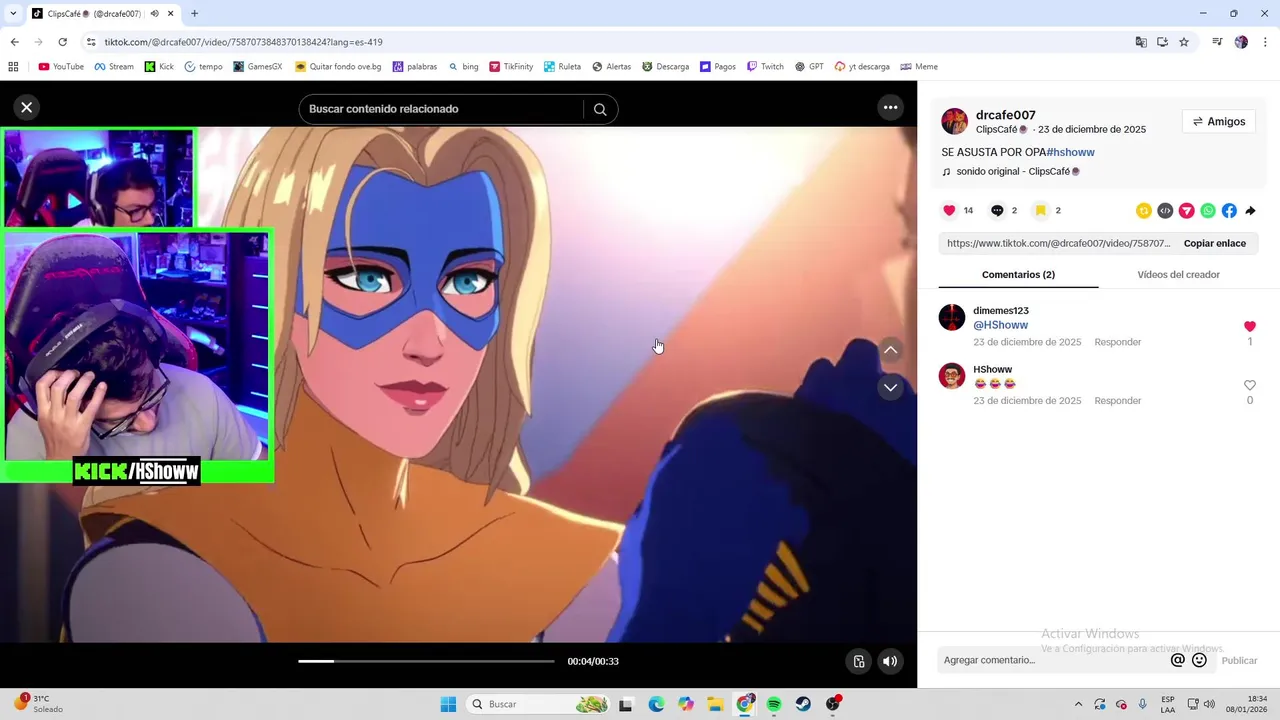Viewport: 1280px width, 720px height.
Task: Focus the 'Buscar contenido relacionado' search field
Action: 440,109
